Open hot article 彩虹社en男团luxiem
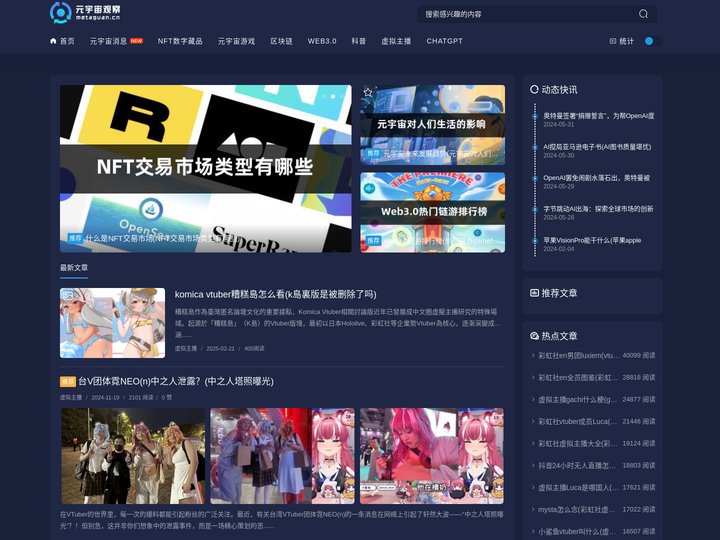Viewport: 720px width, 540px height. point(579,355)
